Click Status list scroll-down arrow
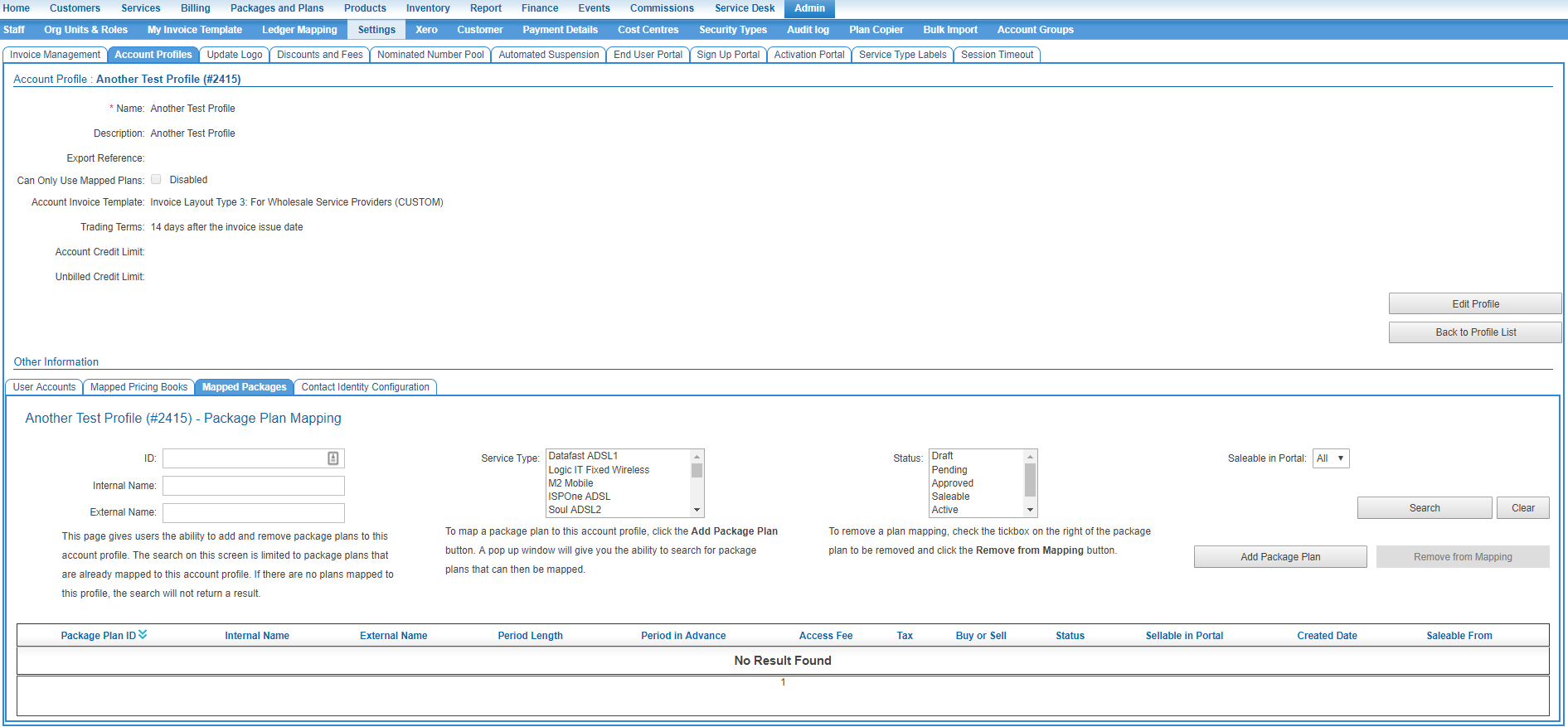This screenshot has width=1568, height=727. (x=1030, y=510)
